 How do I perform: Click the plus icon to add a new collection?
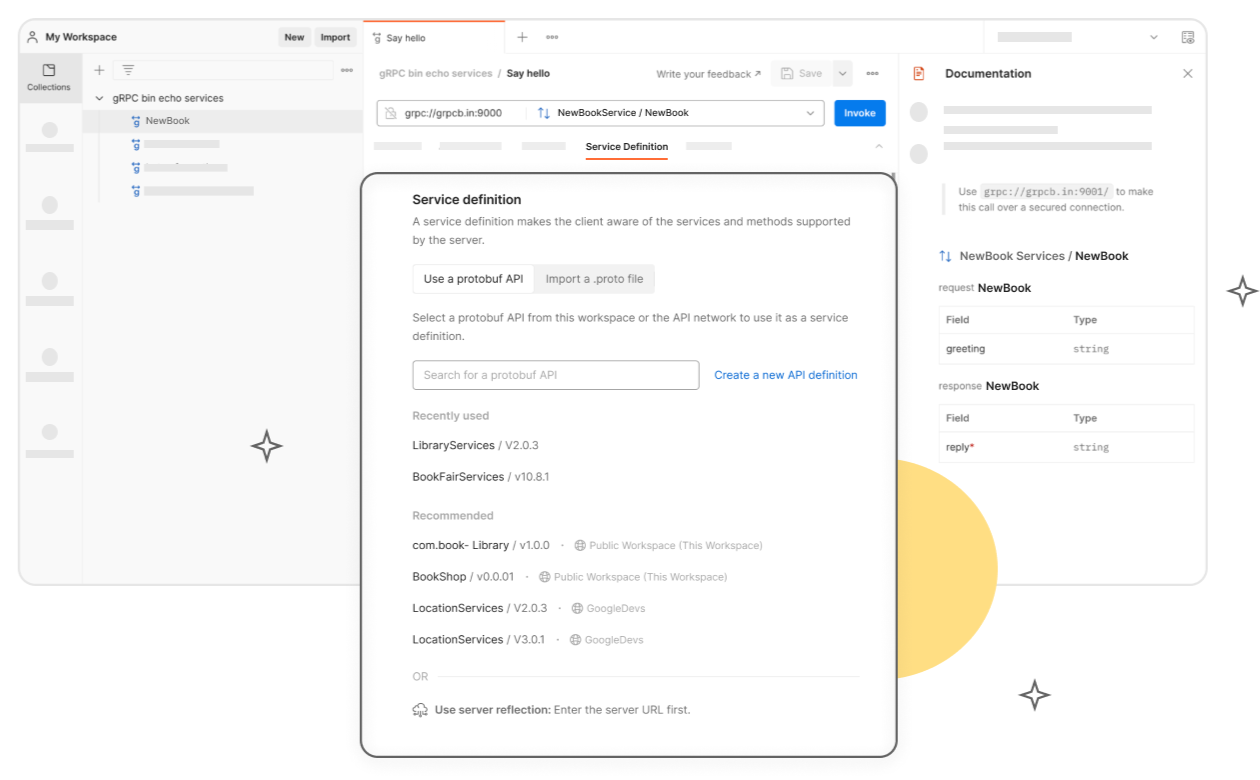pos(99,70)
